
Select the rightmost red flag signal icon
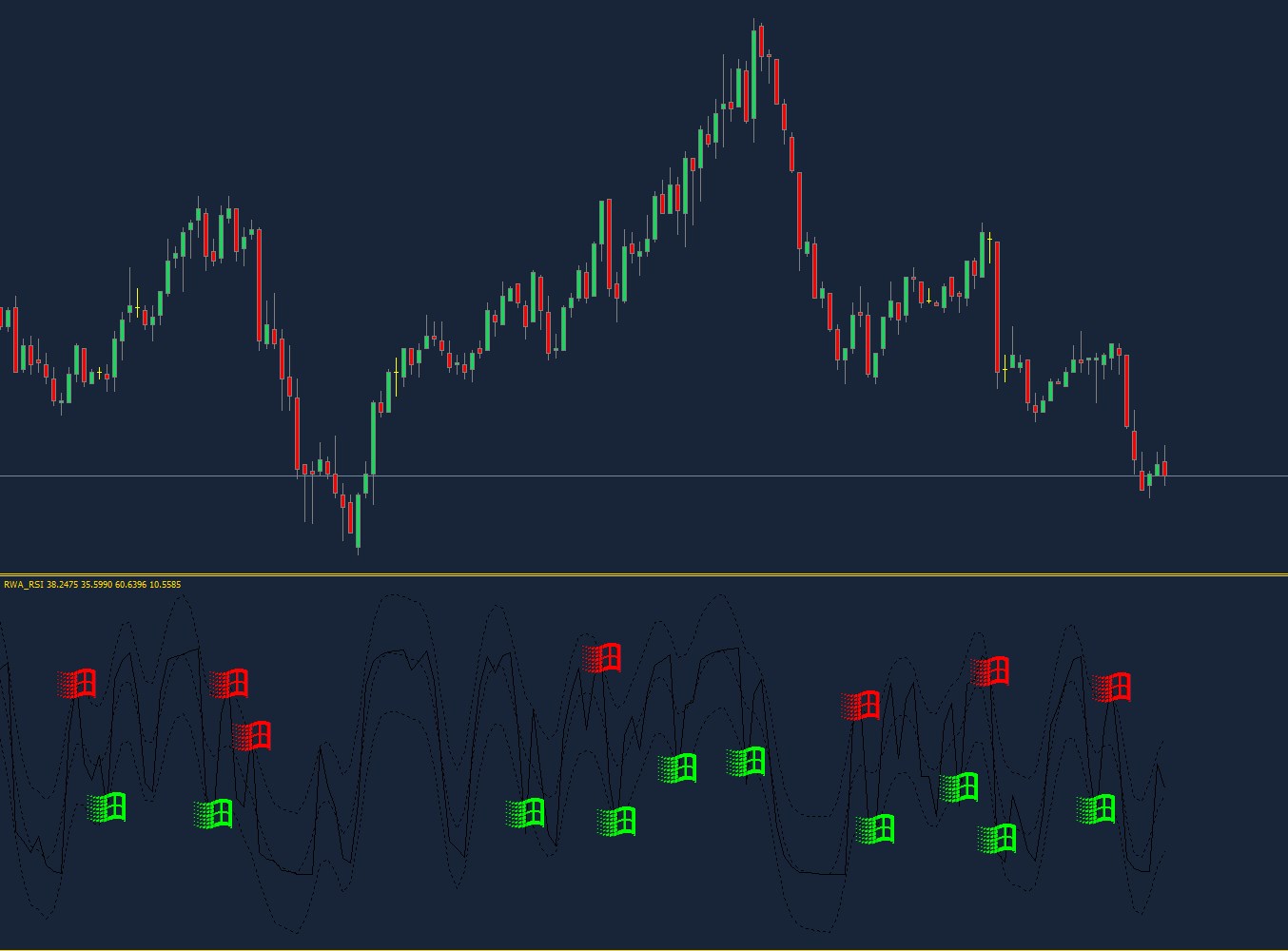click(x=1112, y=687)
